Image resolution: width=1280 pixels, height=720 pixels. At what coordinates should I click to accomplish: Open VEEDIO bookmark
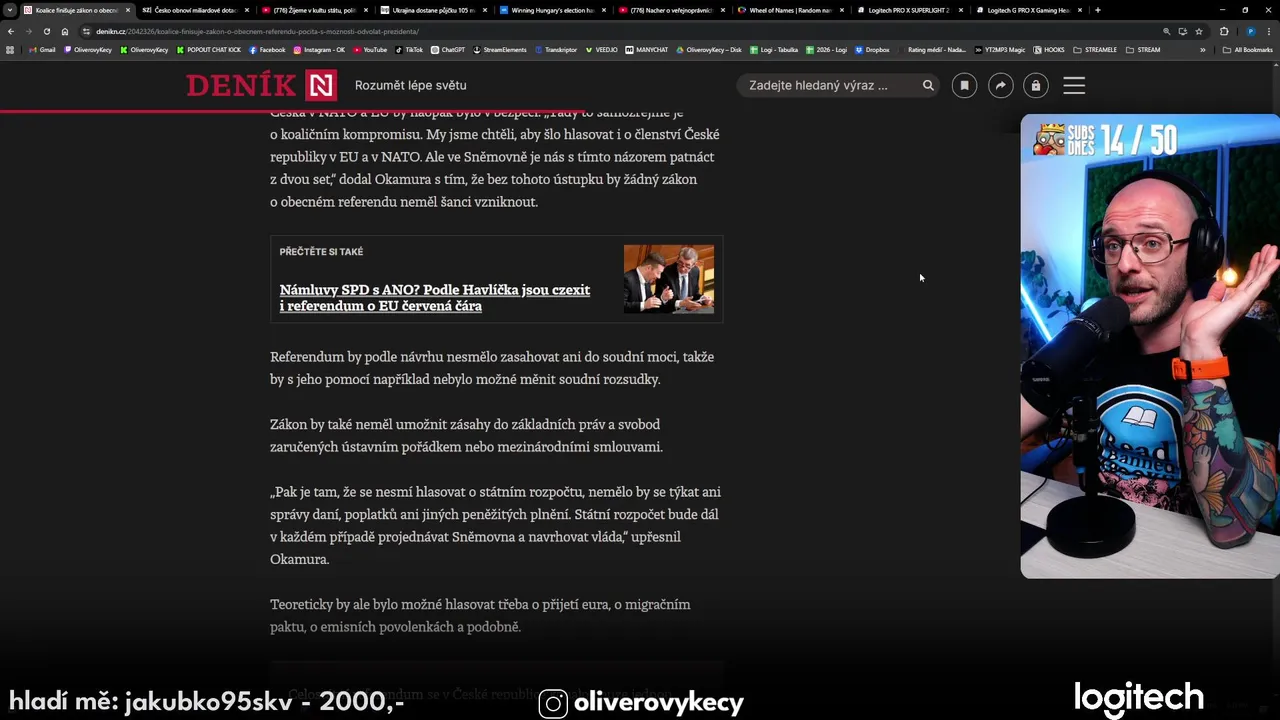point(601,49)
